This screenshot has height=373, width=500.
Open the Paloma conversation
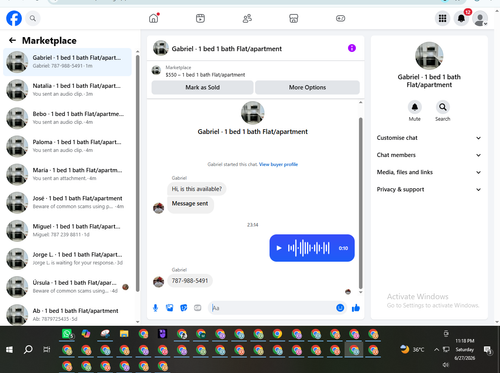pos(67,146)
